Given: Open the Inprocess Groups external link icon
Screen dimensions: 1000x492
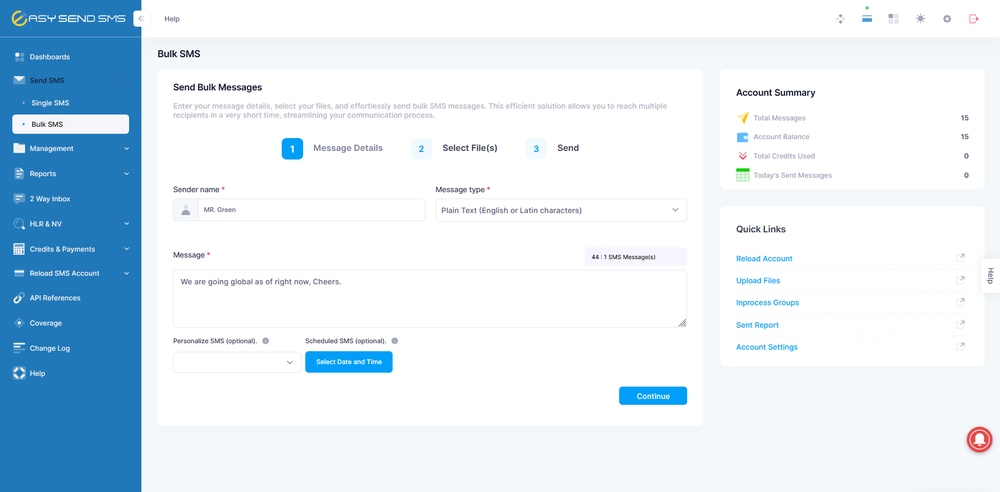Looking at the screenshot, I should click(x=960, y=302).
